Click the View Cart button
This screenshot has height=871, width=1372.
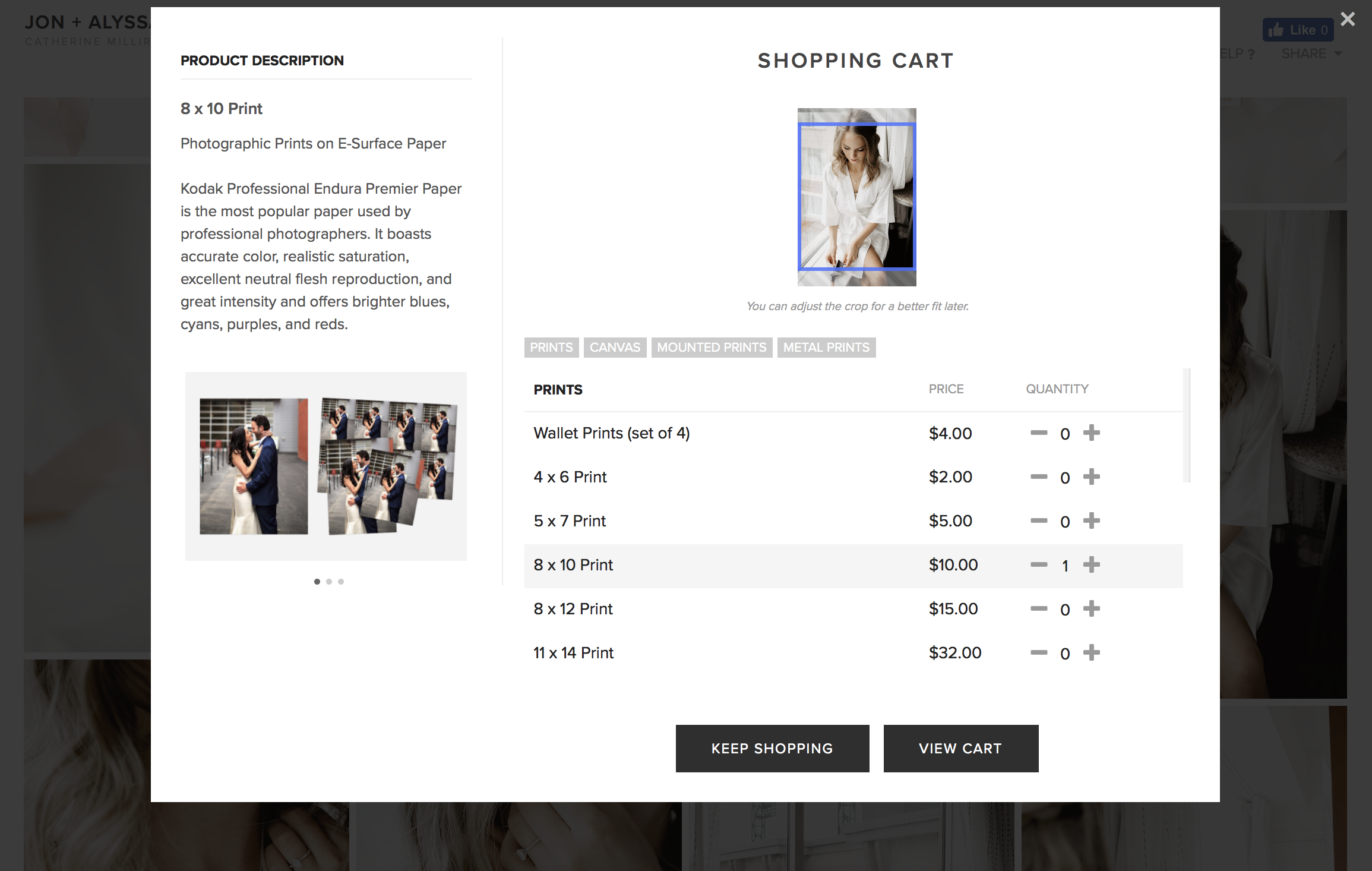pos(960,749)
